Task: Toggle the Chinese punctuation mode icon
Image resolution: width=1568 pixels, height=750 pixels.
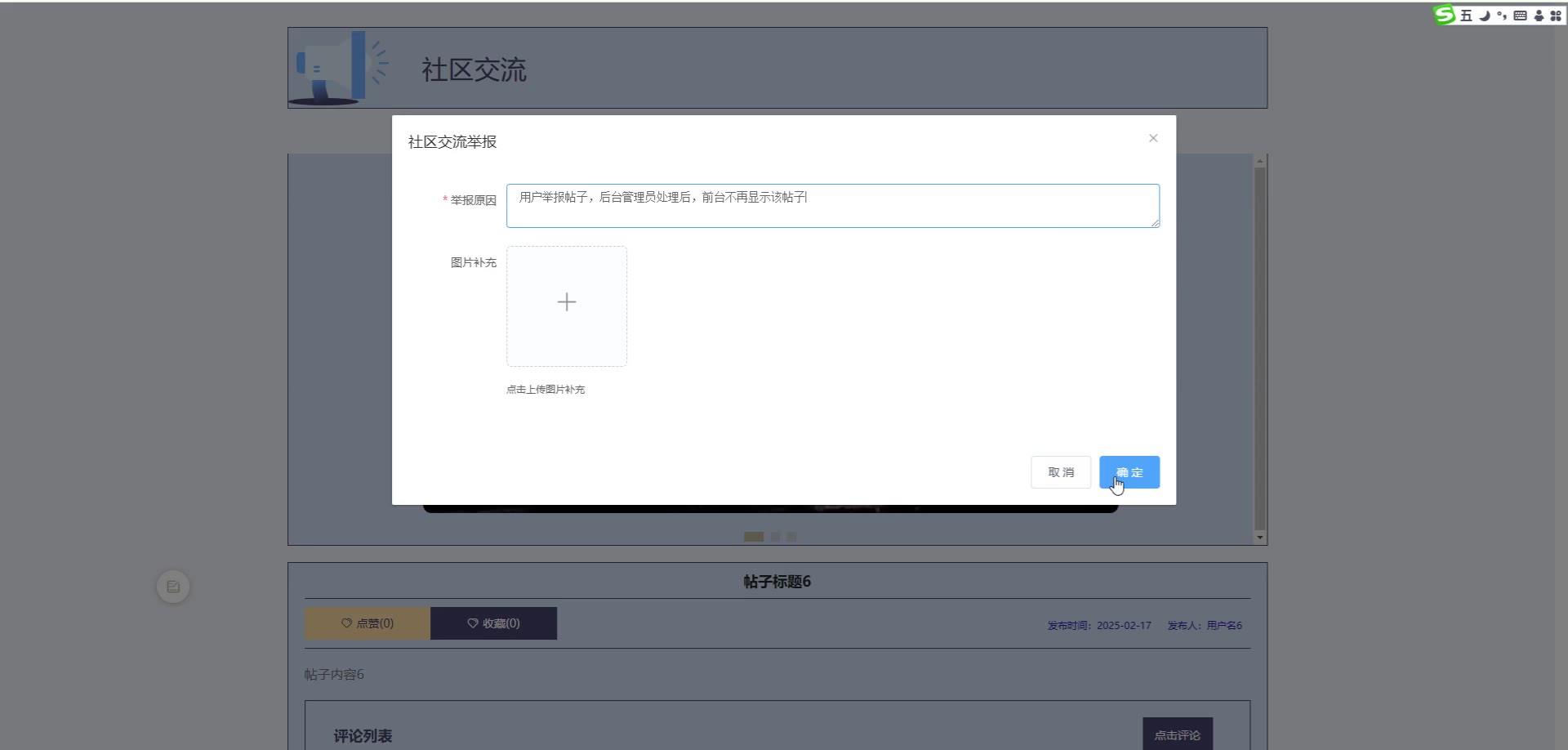Action: [1502, 16]
